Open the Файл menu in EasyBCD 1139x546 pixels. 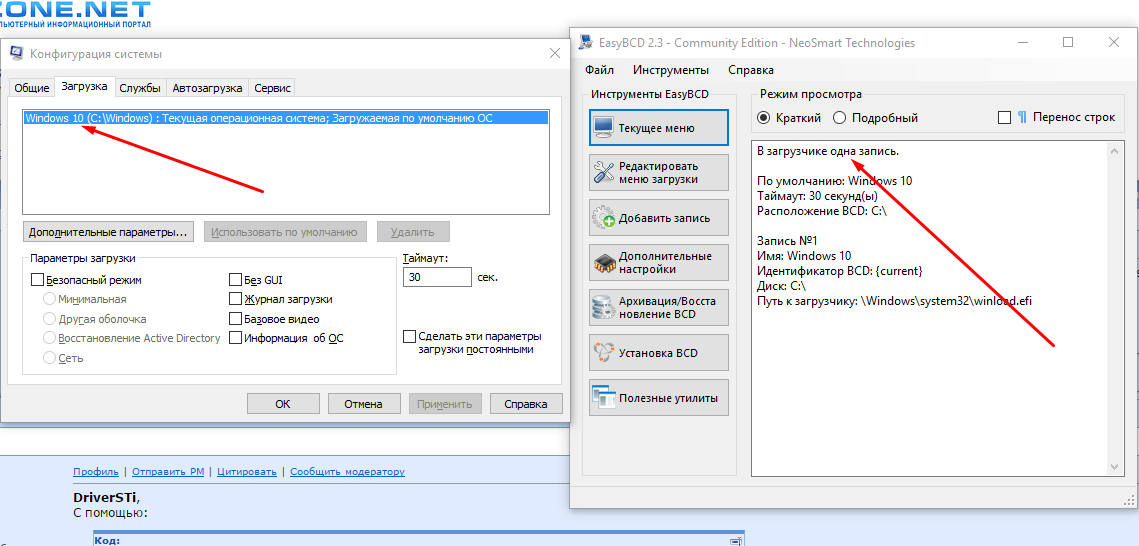[x=599, y=70]
